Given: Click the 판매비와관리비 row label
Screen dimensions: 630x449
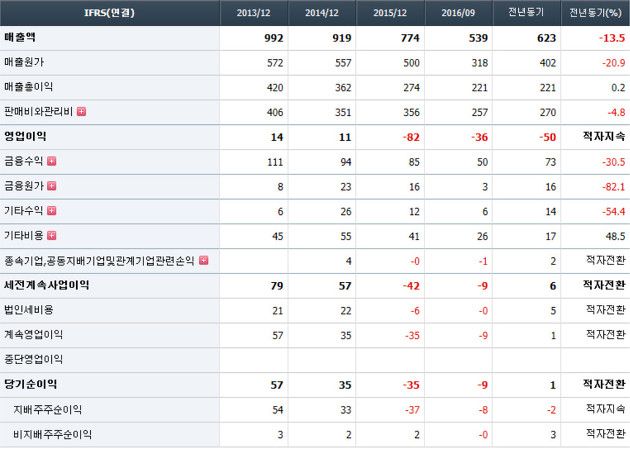Looking at the screenshot, I should (38, 111).
